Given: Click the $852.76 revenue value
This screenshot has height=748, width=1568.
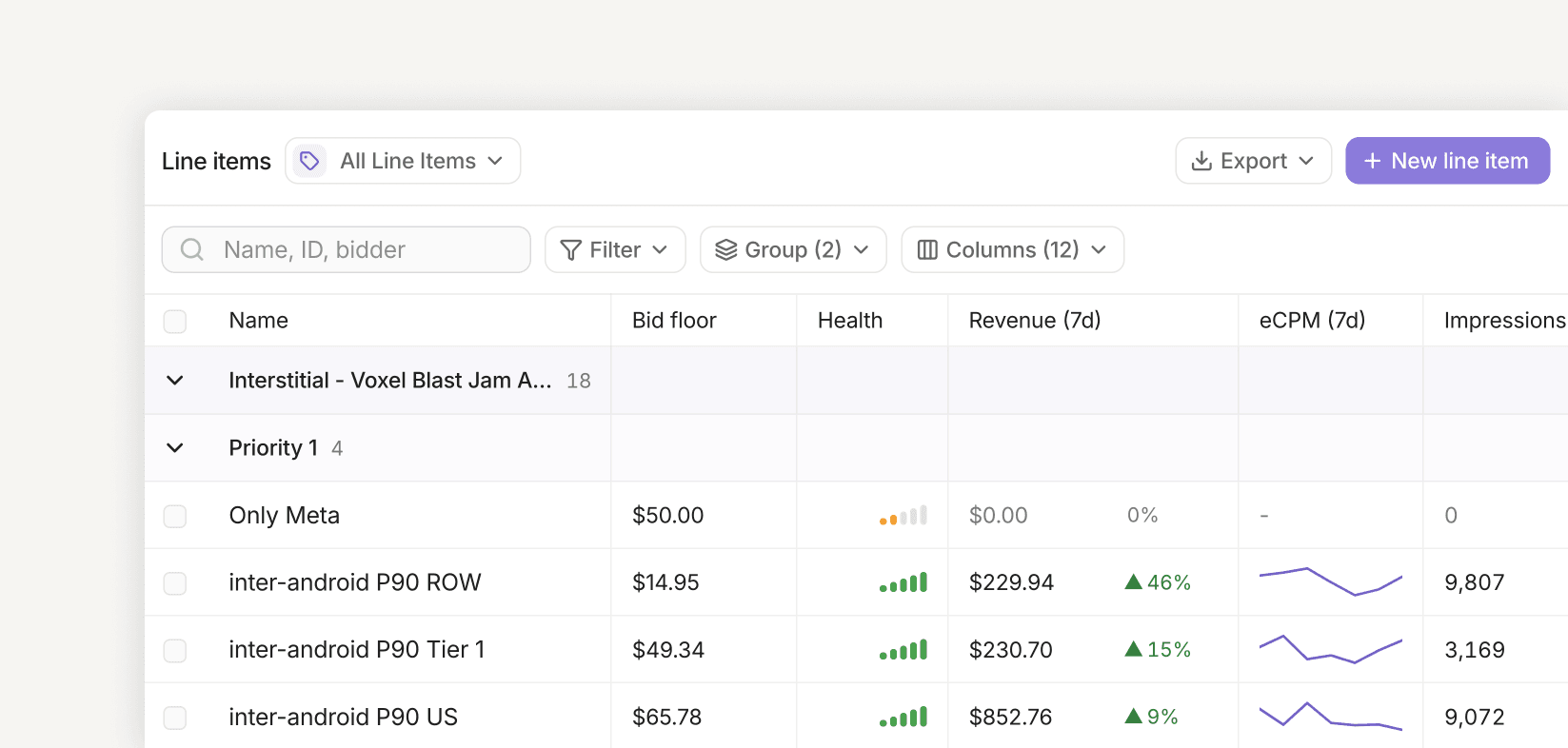Looking at the screenshot, I should [1010, 717].
